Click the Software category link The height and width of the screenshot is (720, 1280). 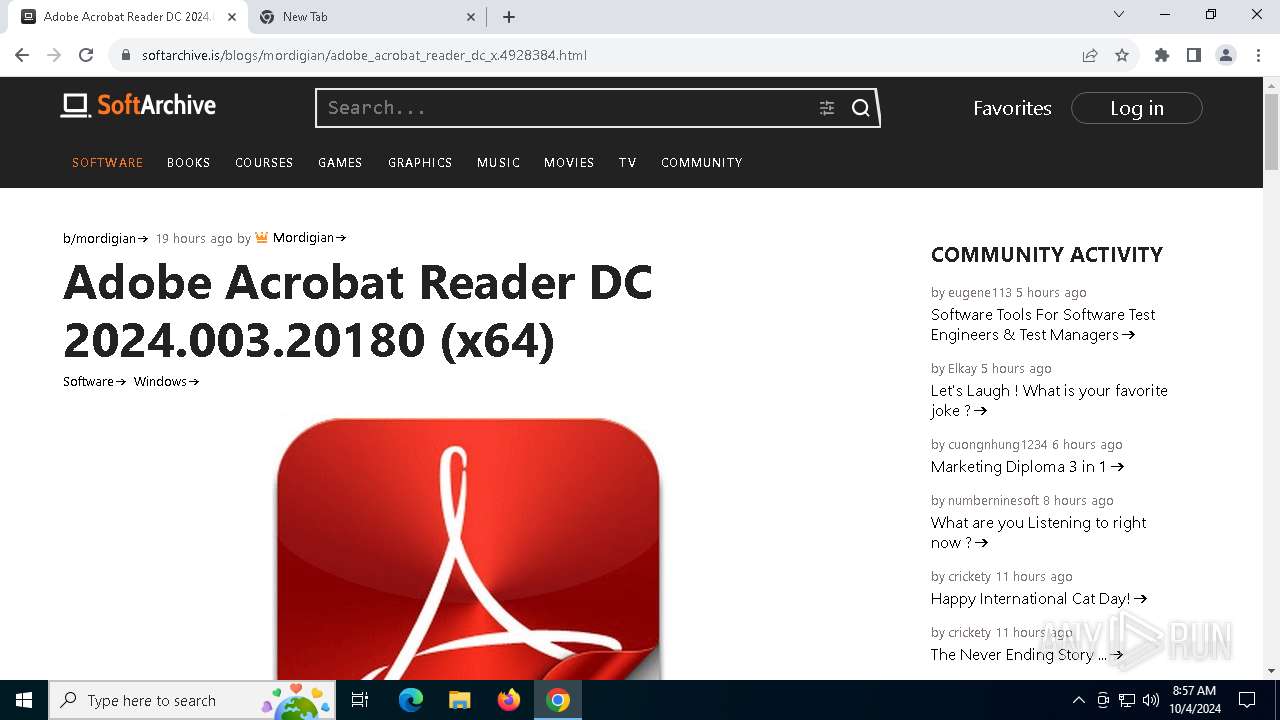(x=94, y=381)
